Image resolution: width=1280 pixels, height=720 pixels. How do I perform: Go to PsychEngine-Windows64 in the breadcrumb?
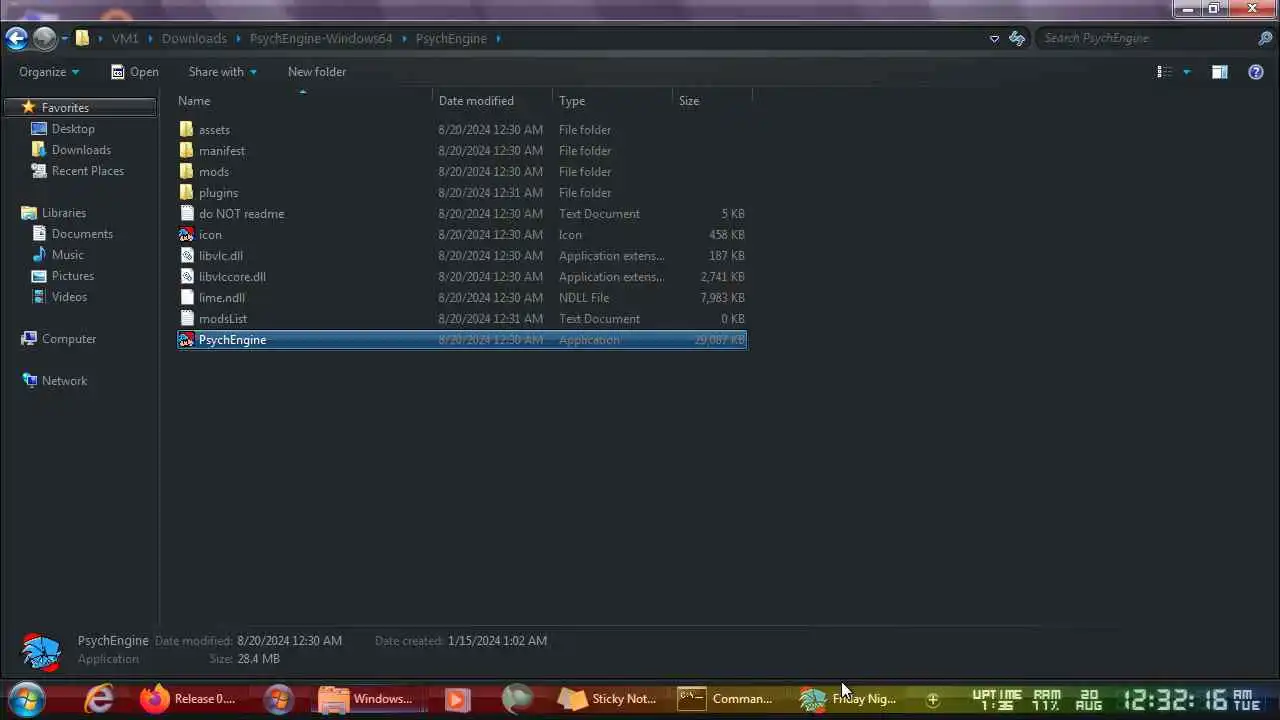point(321,38)
